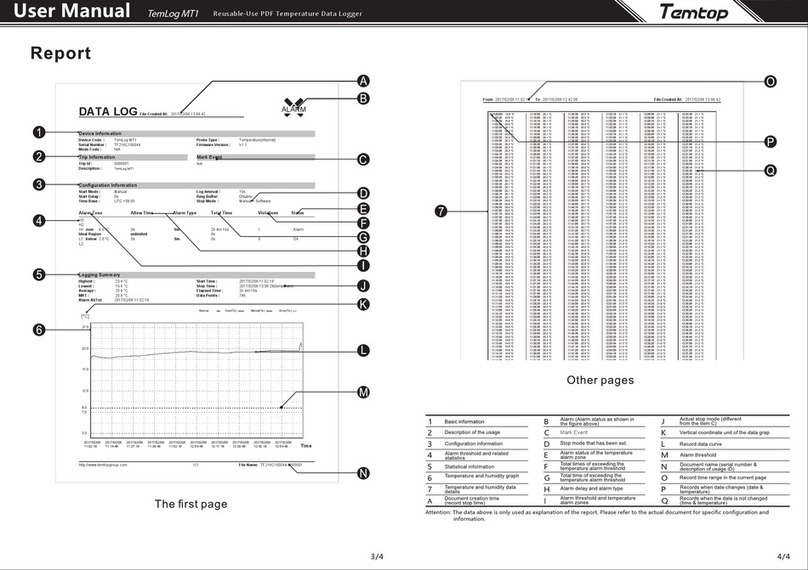Click the 'Serial Number' field label
This screenshot has width=808, height=570.
[x=92, y=145]
